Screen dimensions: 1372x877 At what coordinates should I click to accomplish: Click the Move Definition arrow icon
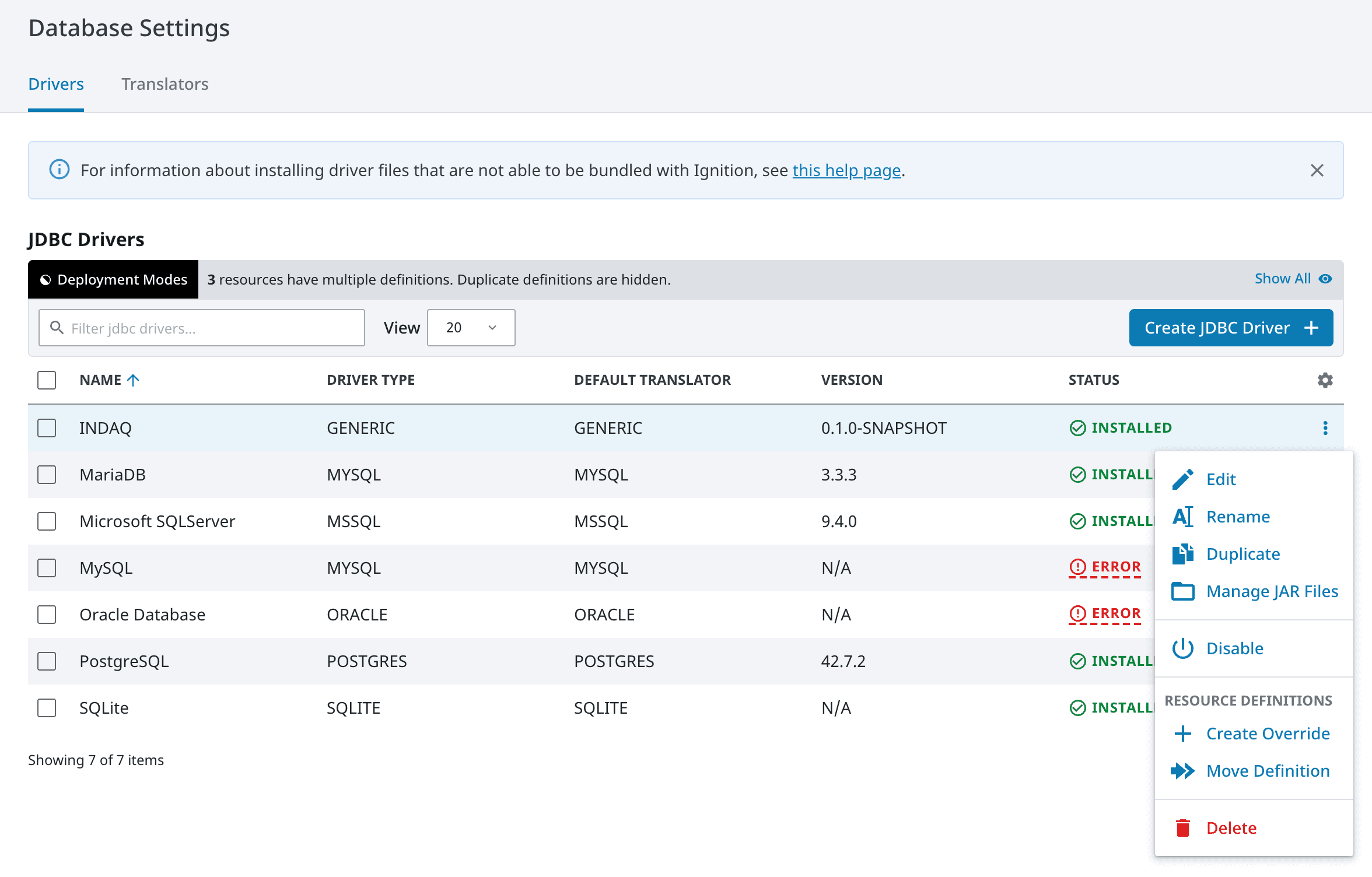[1182, 771]
